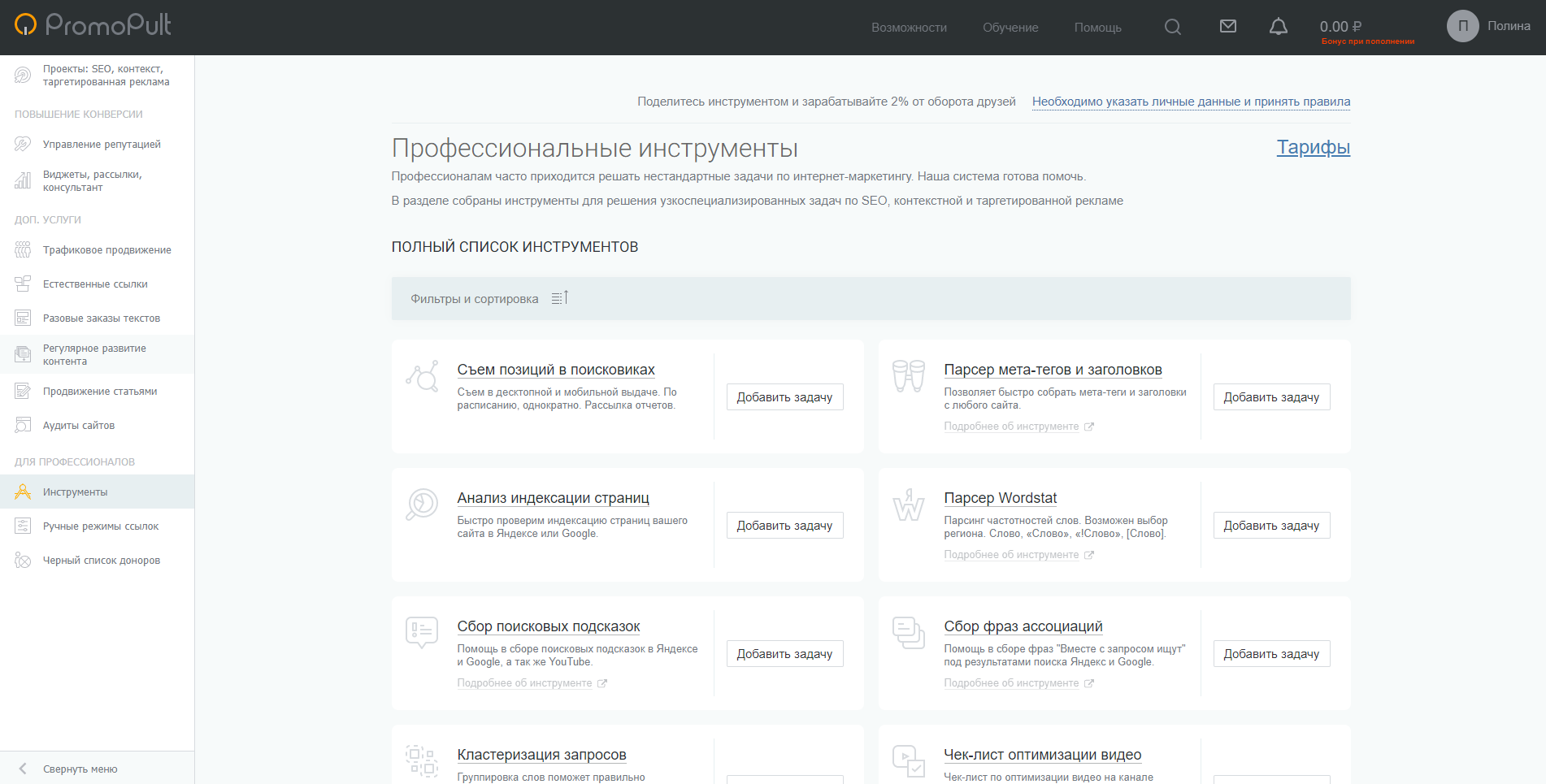The width and height of the screenshot is (1546, 784).
Task: Click the reputation management sidebar icon
Action: 23,145
